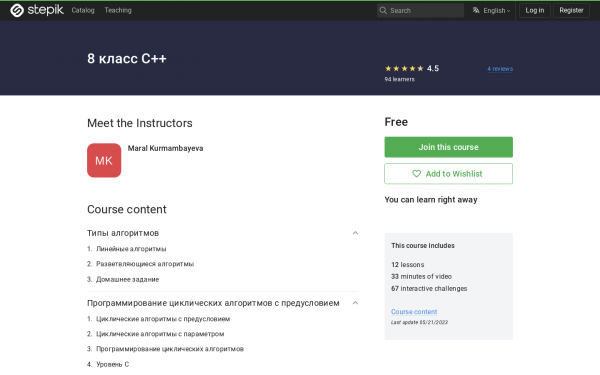
Task: Click You can learn right away text
Action: (x=431, y=200)
